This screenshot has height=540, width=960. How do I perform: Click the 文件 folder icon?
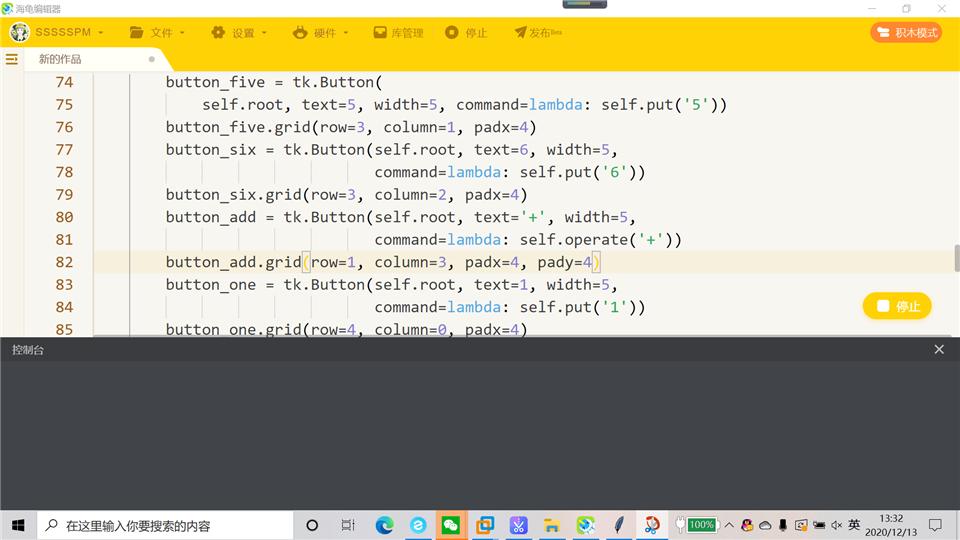pos(136,32)
